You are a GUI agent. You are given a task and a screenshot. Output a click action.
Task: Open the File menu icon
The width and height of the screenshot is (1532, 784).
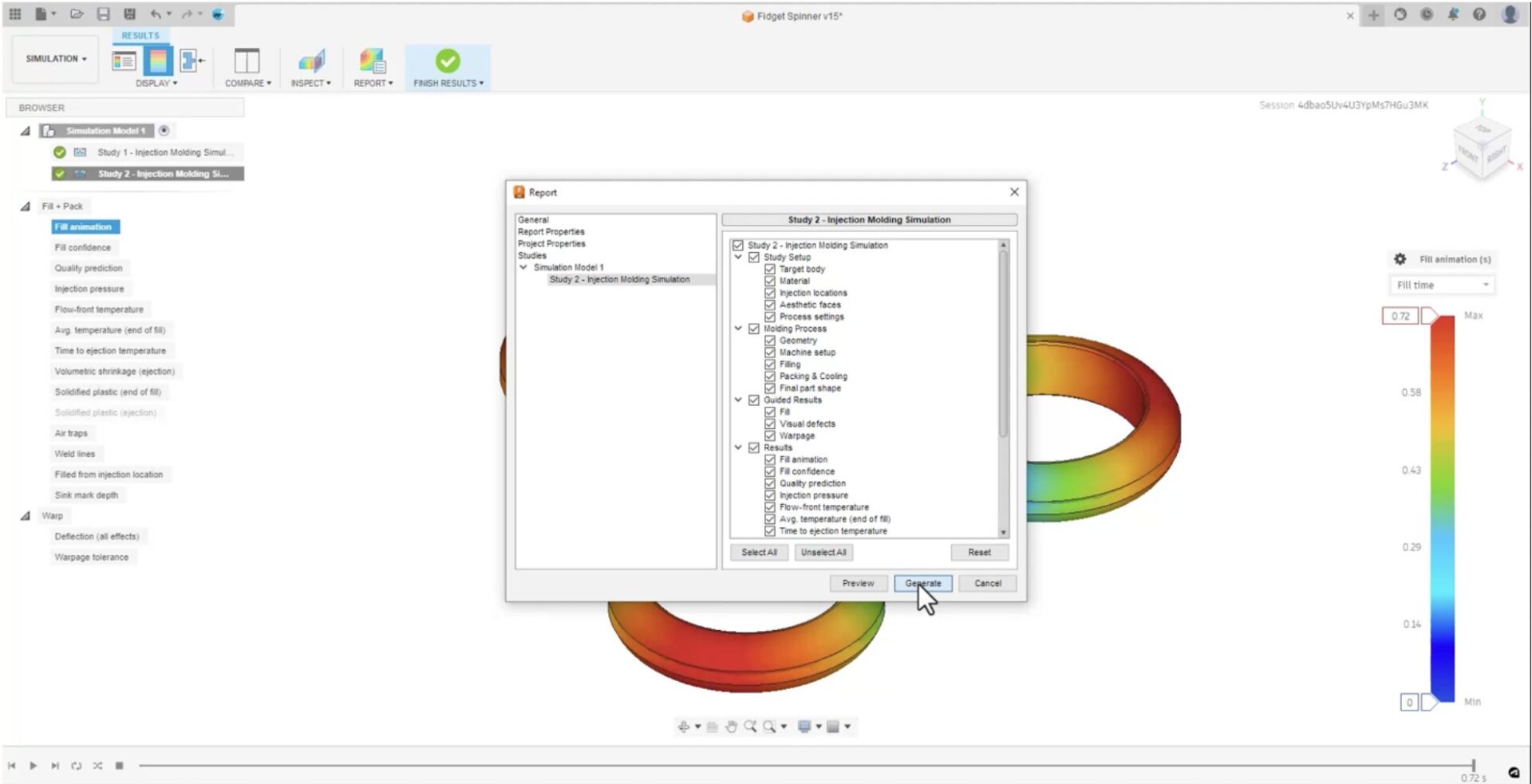(x=41, y=14)
